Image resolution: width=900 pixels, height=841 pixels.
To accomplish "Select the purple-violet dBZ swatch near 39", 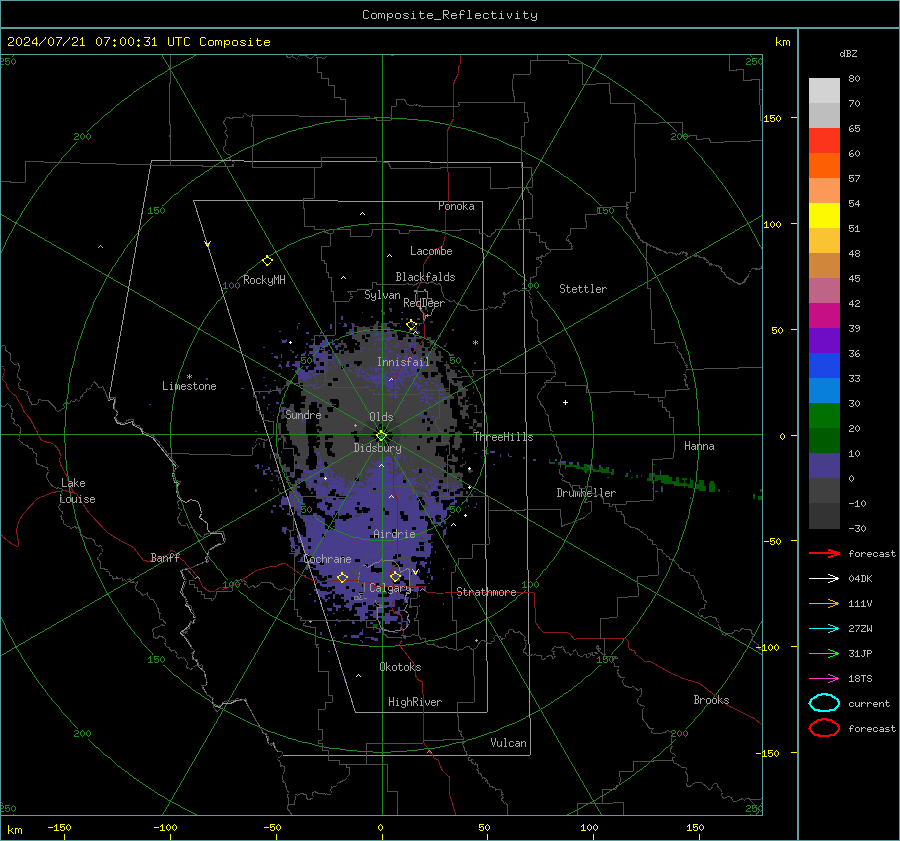I will 824,340.
